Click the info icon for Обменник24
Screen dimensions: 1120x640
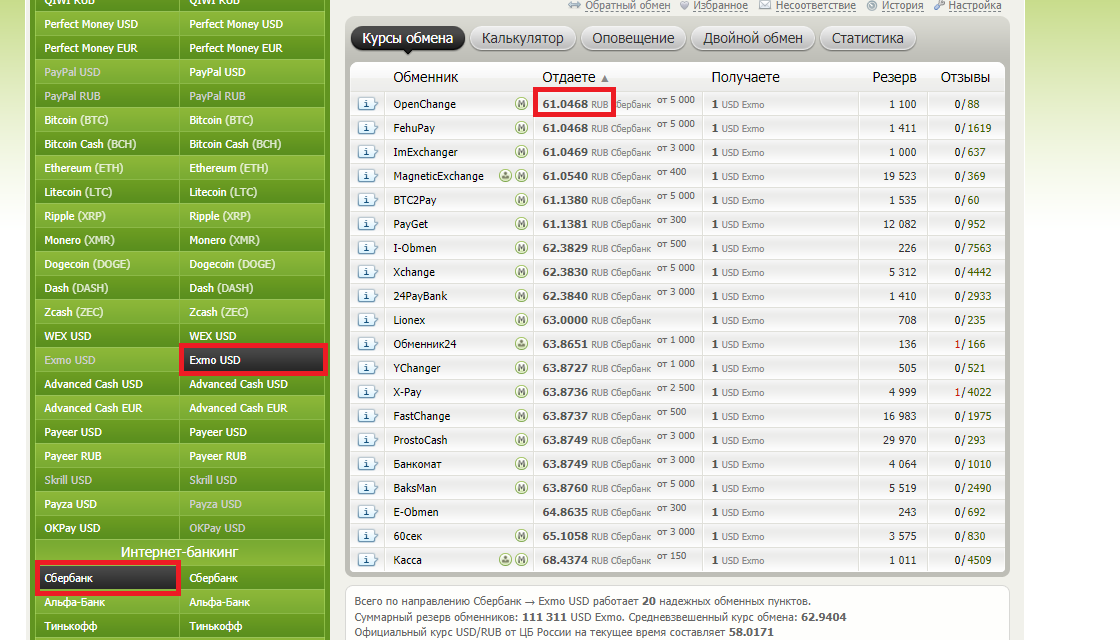(x=367, y=344)
